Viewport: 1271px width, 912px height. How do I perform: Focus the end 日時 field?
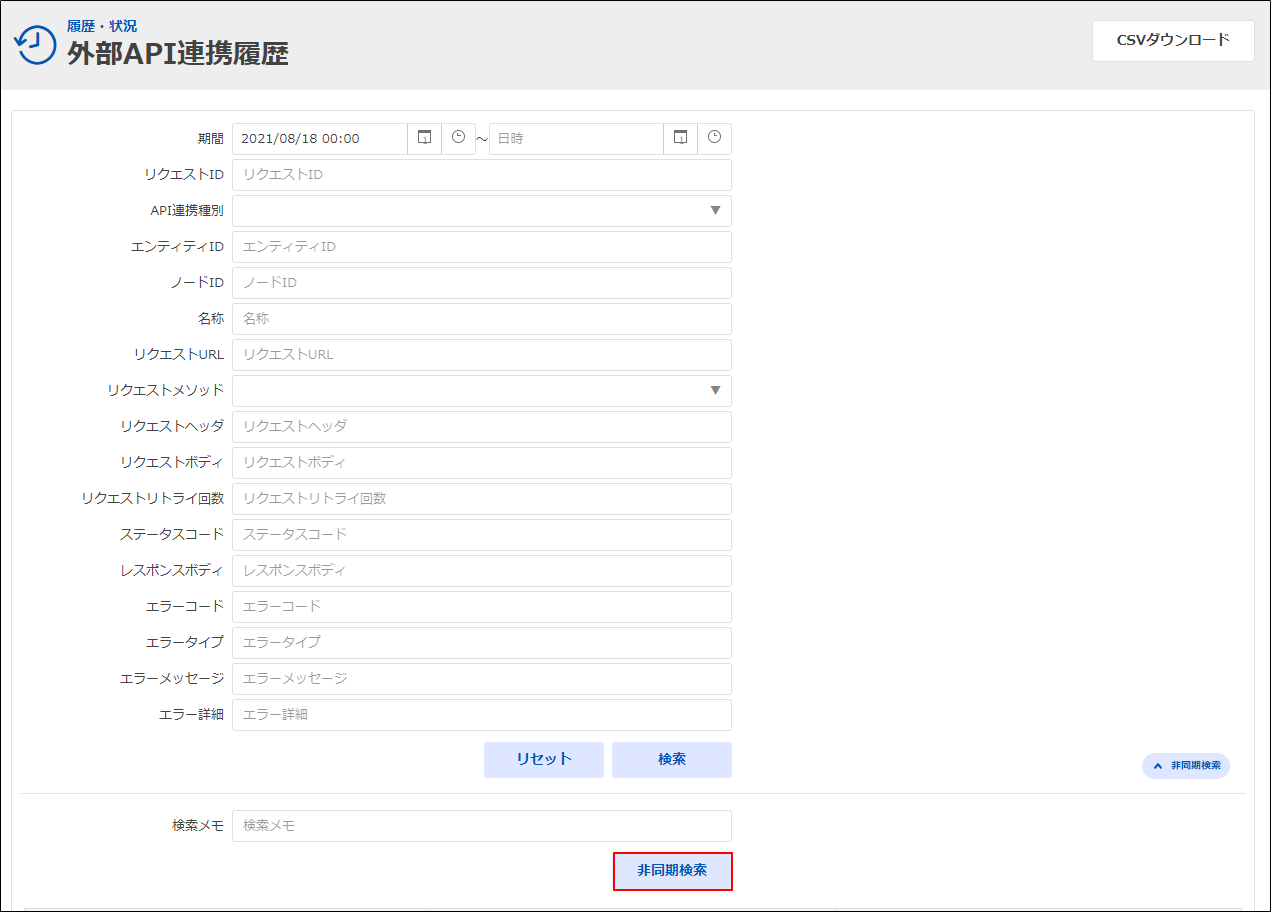tap(576, 139)
